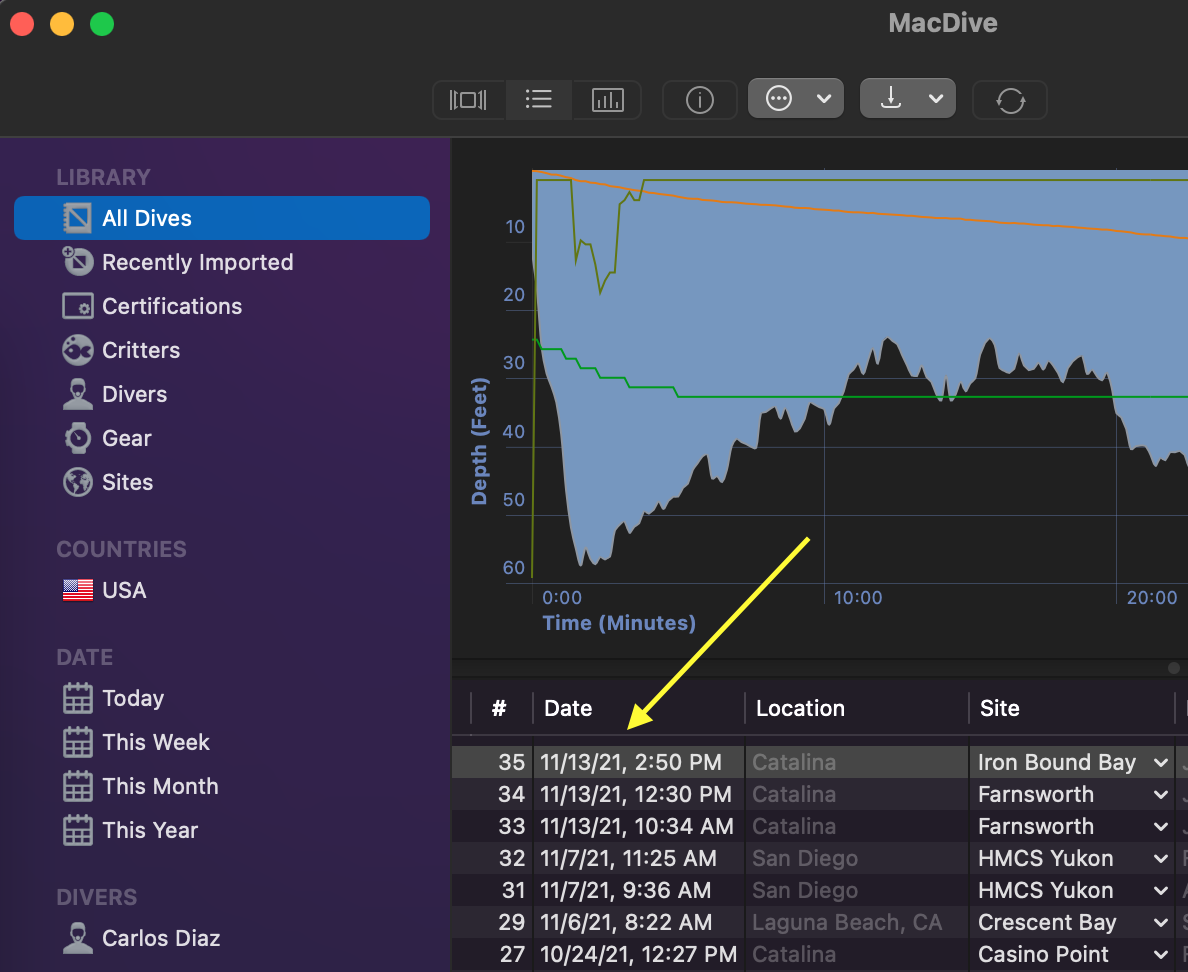This screenshot has height=972, width=1188.
Task: Select the list view icon in toolbar
Action: 539,100
